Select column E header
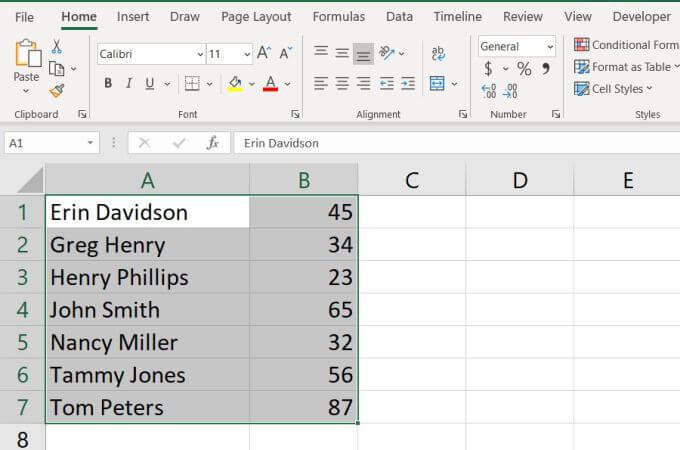This screenshot has width=680, height=450. click(627, 179)
